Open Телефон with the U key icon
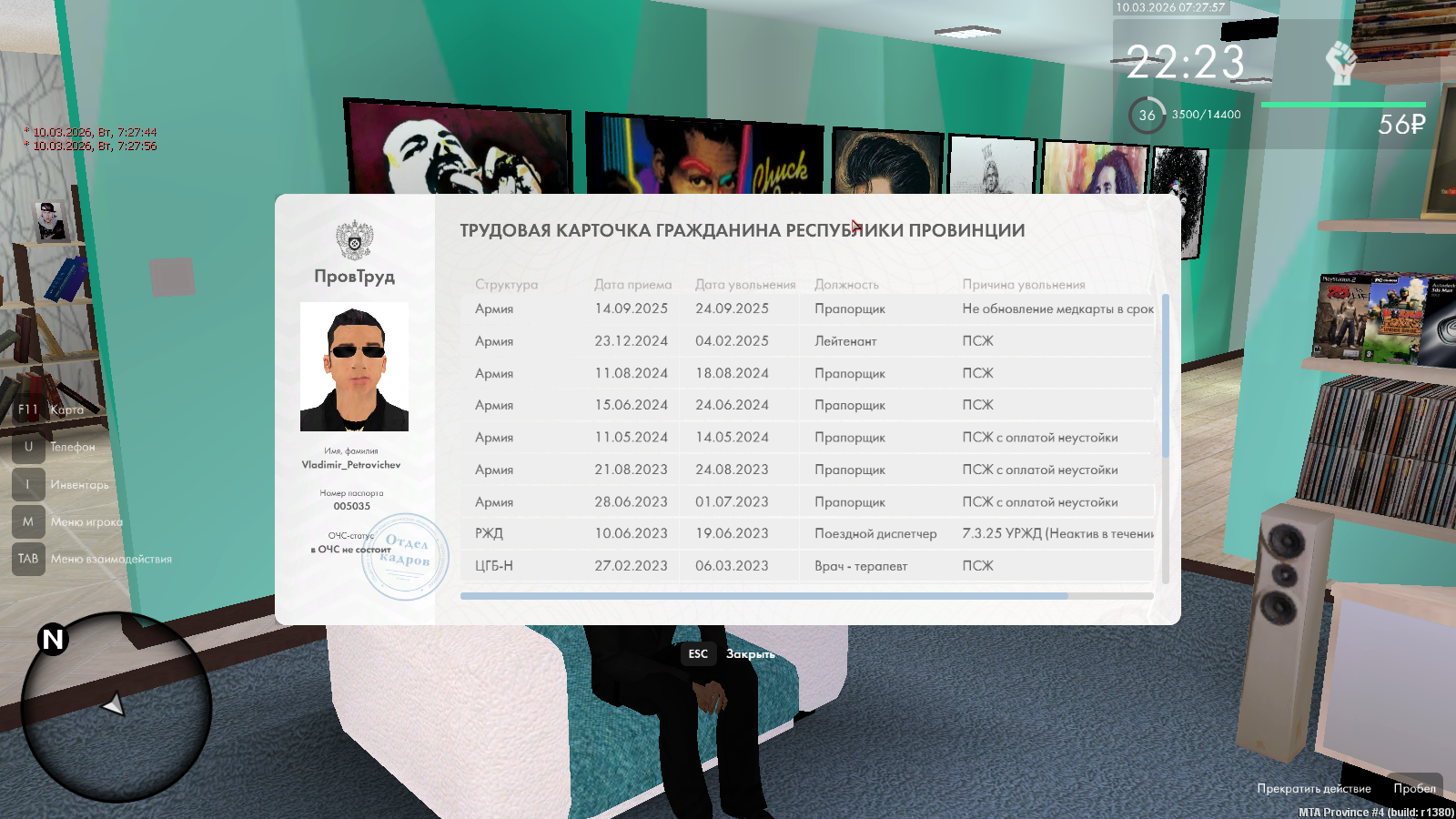This screenshot has height=819, width=1456. pos(28,447)
